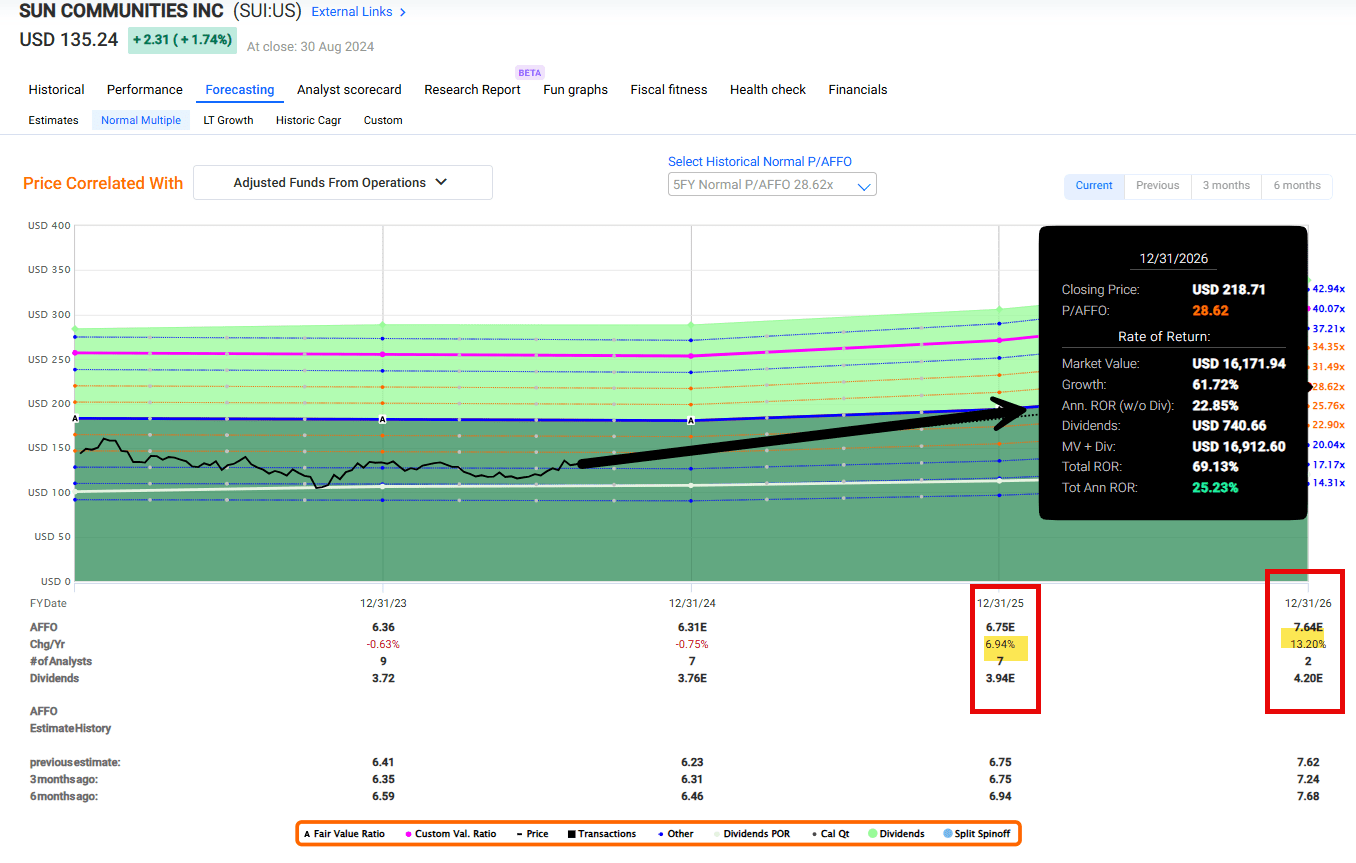
Task: Open the LT Growth sub-tab
Action: [228, 120]
